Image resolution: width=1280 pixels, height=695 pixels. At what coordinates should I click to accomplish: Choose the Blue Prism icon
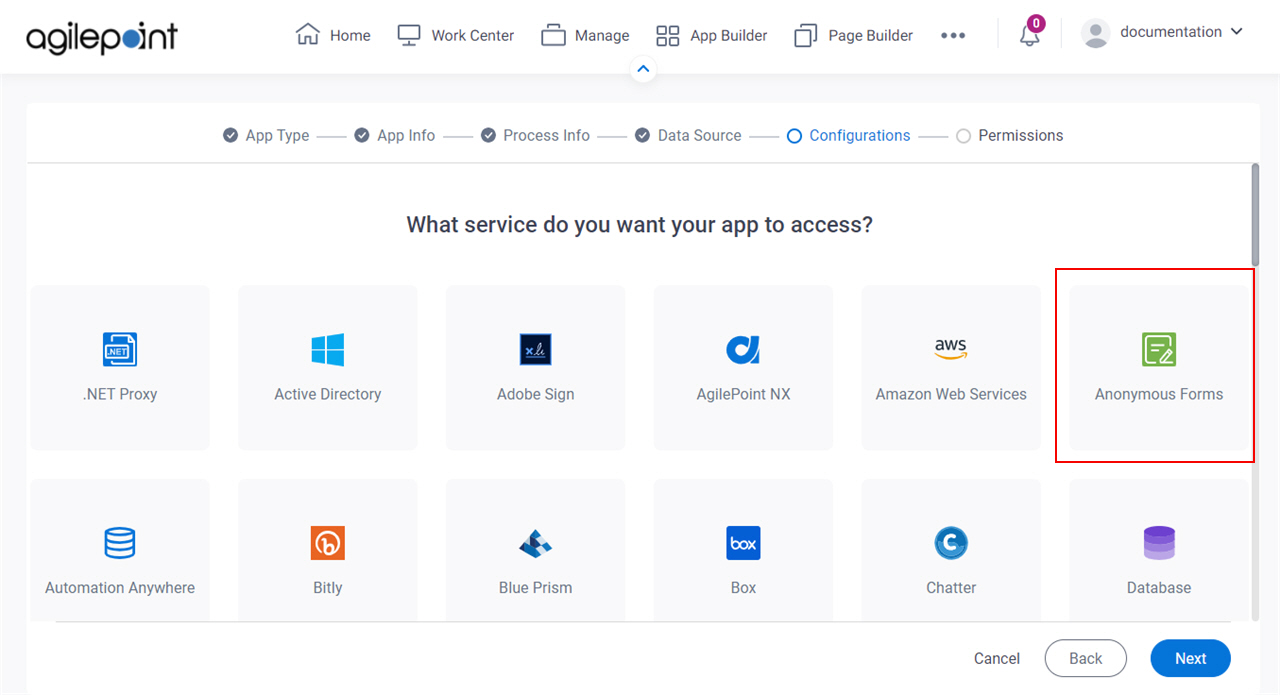(536, 543)
